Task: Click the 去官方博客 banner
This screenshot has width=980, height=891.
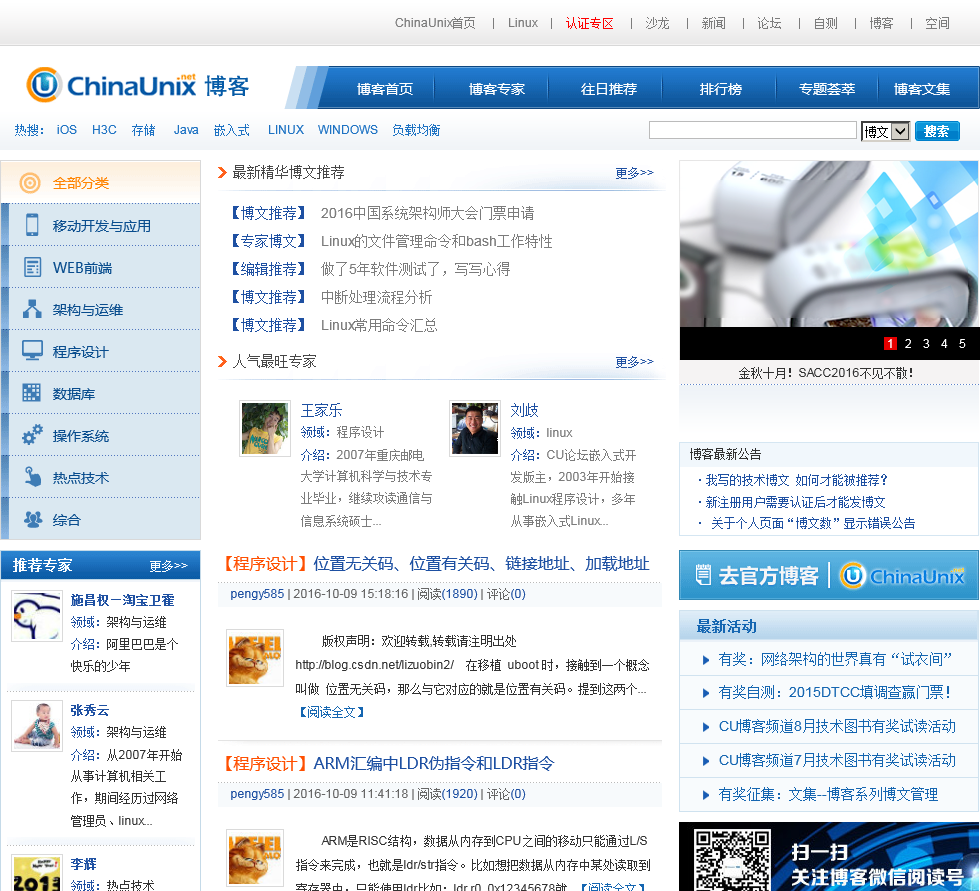Action: 829,575
